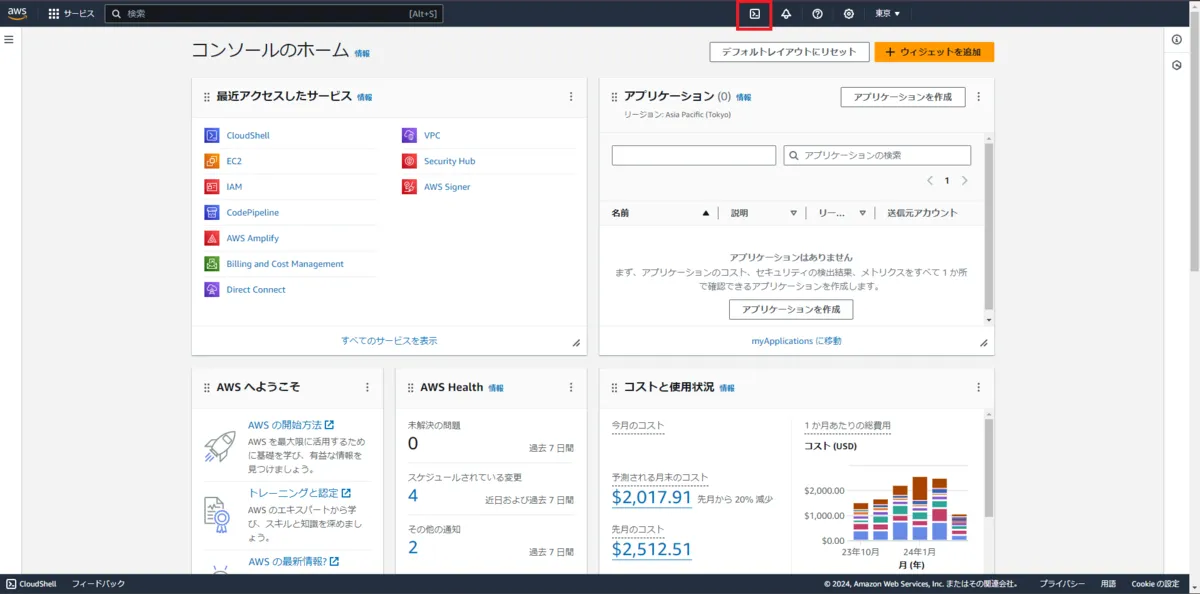
Task: Open the CodePipeline service icon
Action: point(211,212)
